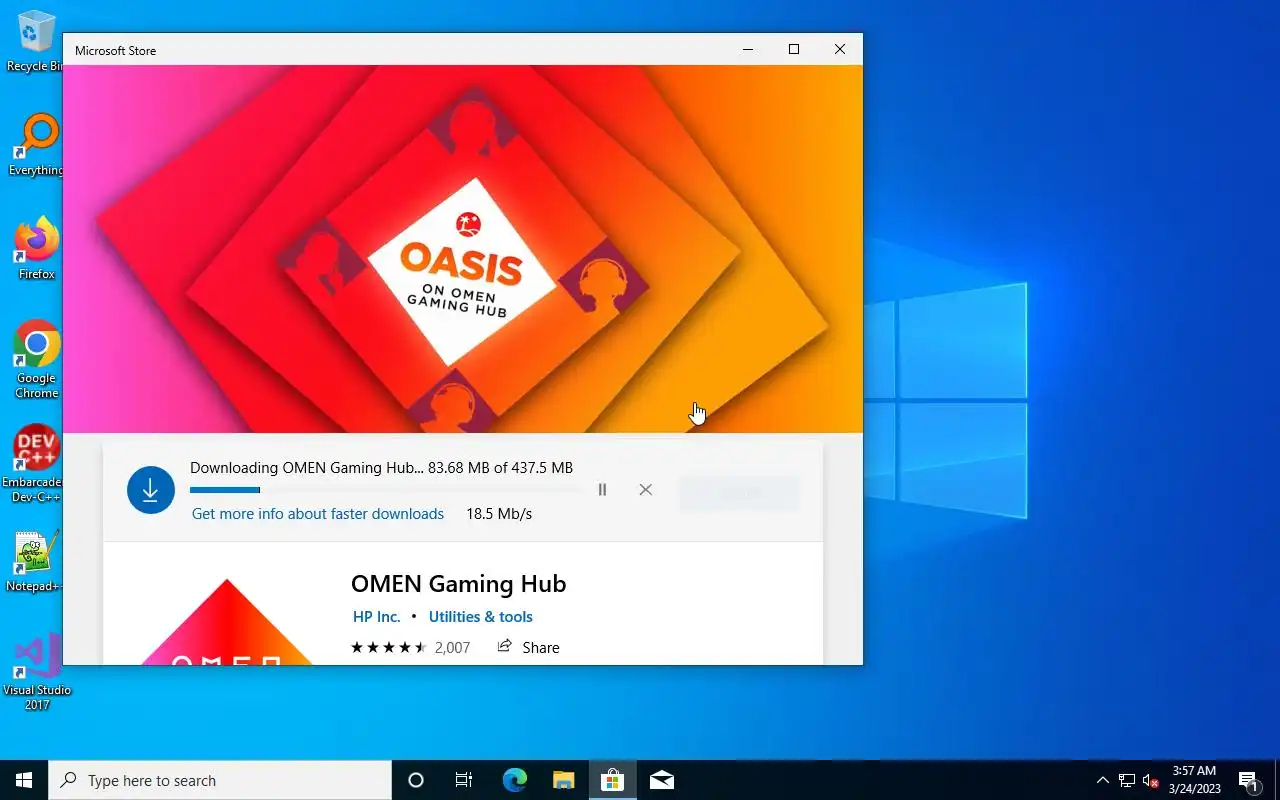Open Utilities & tools category link
1280x800 pixels.
point(481,617)
